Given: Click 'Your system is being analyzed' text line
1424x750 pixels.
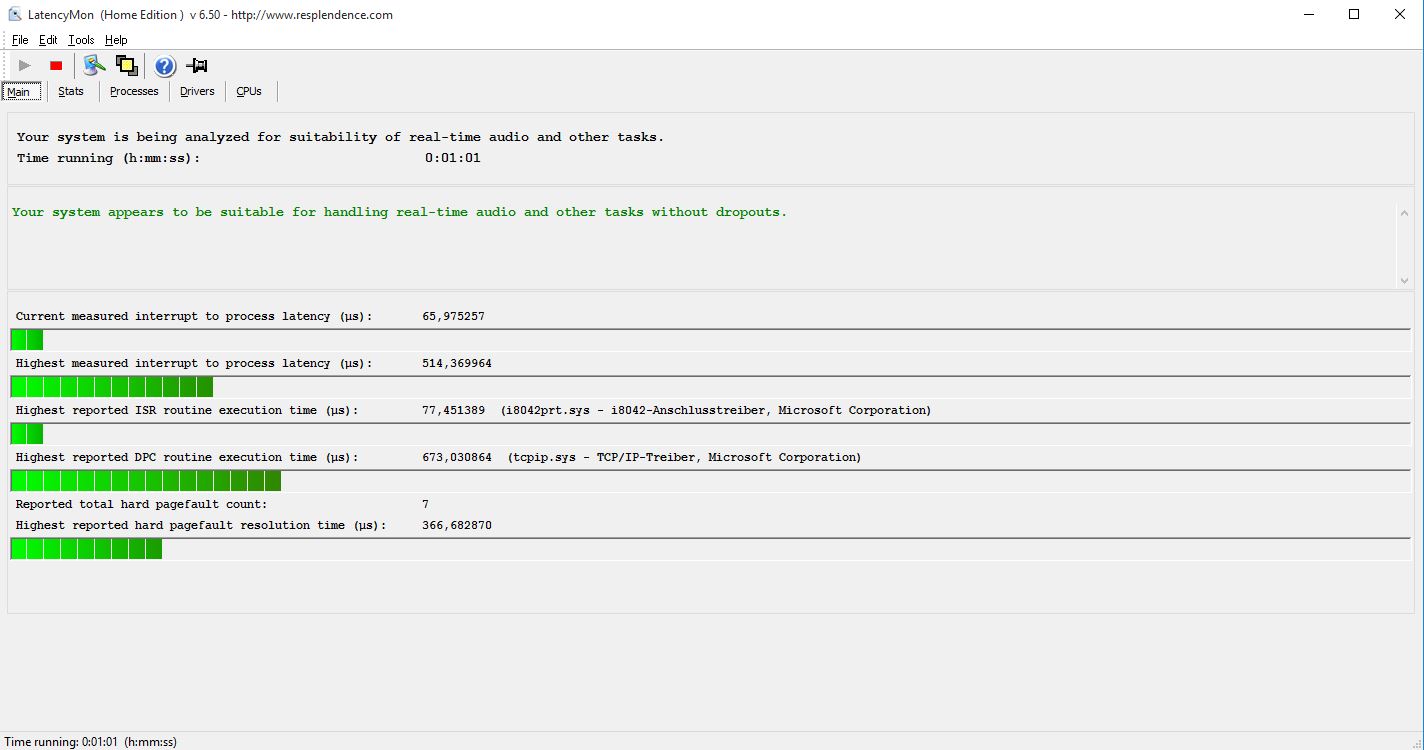Looking at the screenshot, I should pyautogui.click(x=340, y=137).
